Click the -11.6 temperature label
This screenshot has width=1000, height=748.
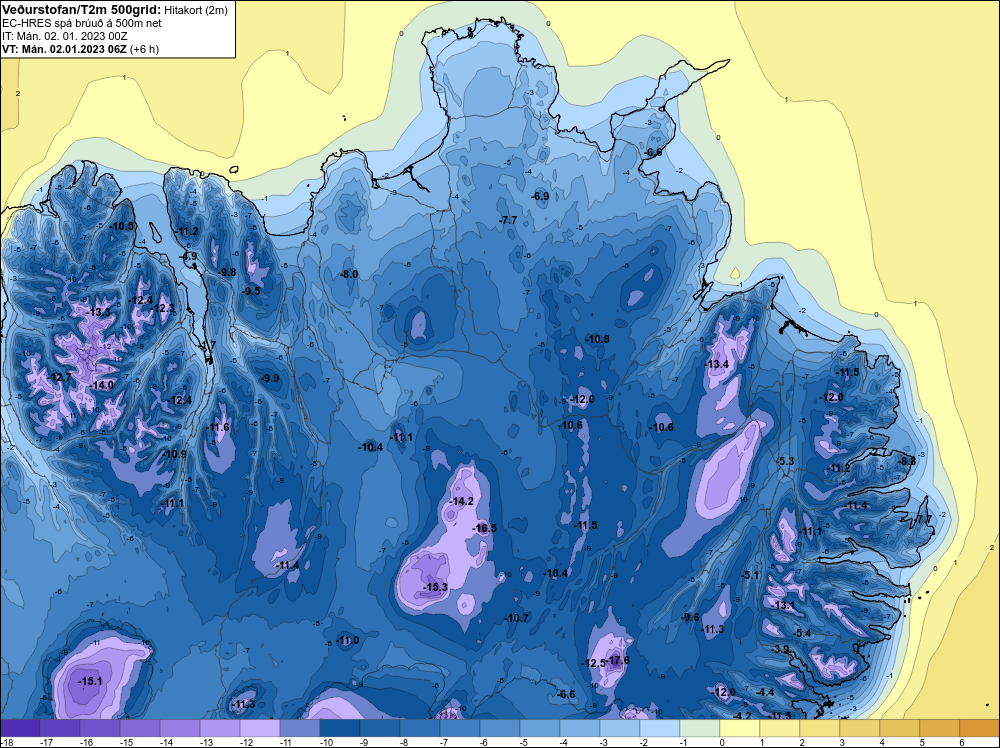tap(217, 427)
